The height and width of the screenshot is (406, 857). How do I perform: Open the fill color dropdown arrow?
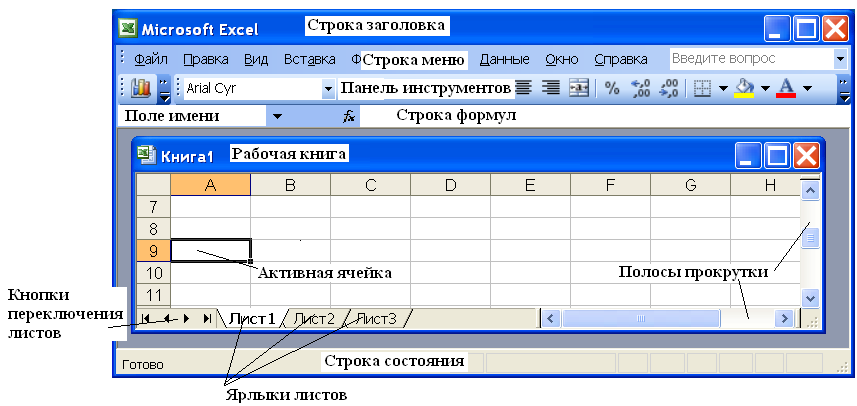765,89
